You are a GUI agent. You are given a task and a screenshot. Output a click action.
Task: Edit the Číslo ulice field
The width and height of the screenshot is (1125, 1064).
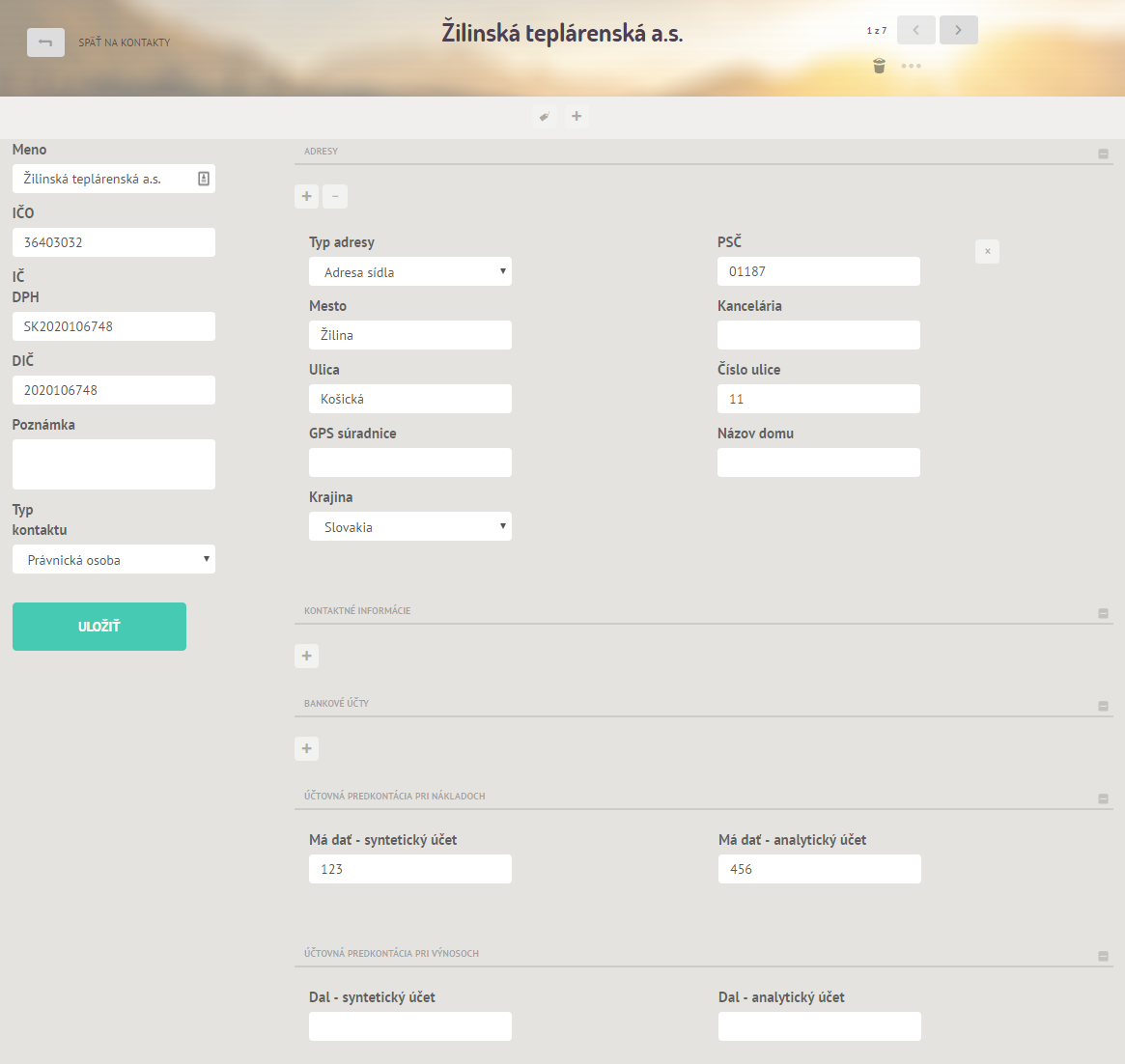click(819, 399)
